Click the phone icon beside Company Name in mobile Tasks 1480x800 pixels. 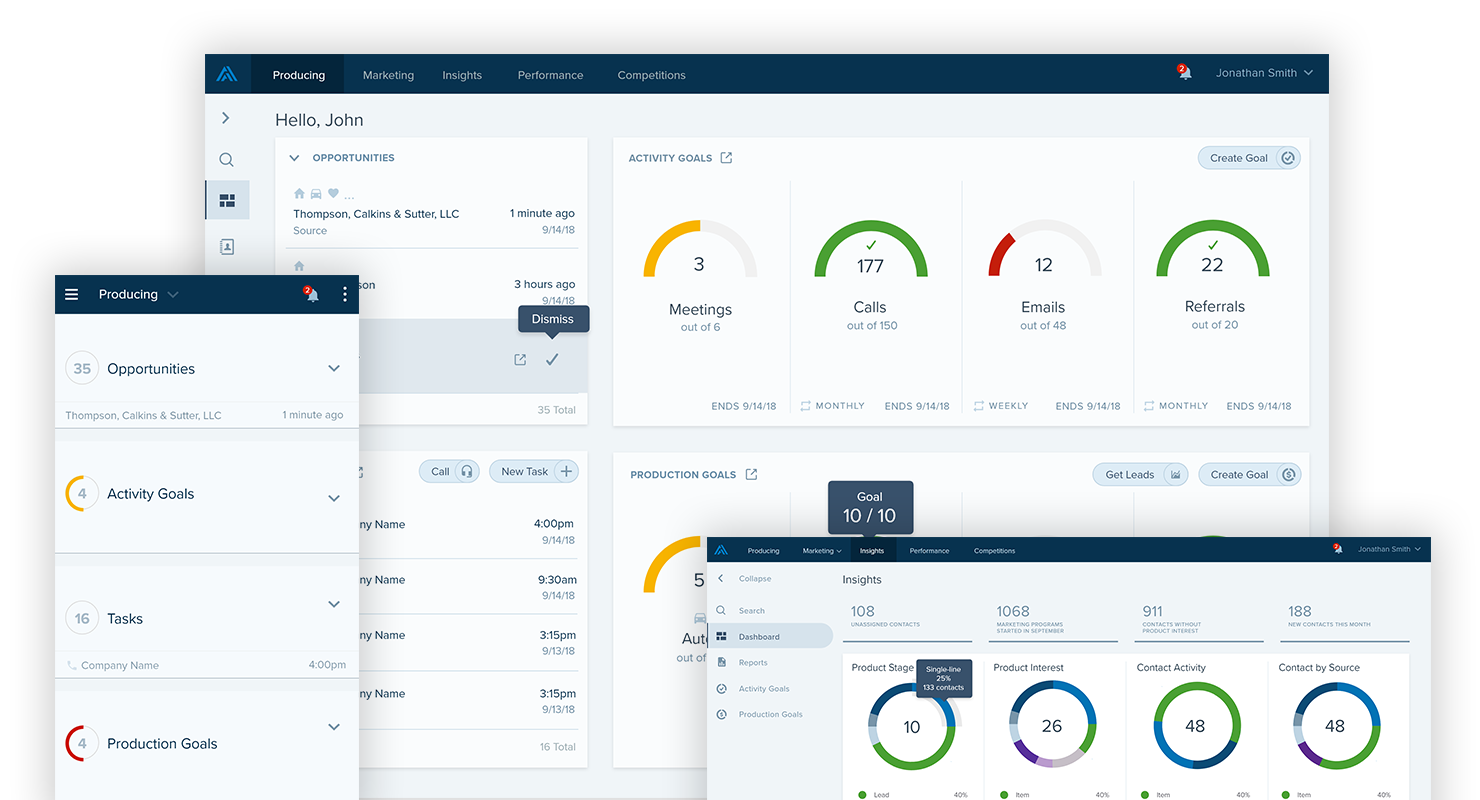pyautogui.click(x=71, y=665)
